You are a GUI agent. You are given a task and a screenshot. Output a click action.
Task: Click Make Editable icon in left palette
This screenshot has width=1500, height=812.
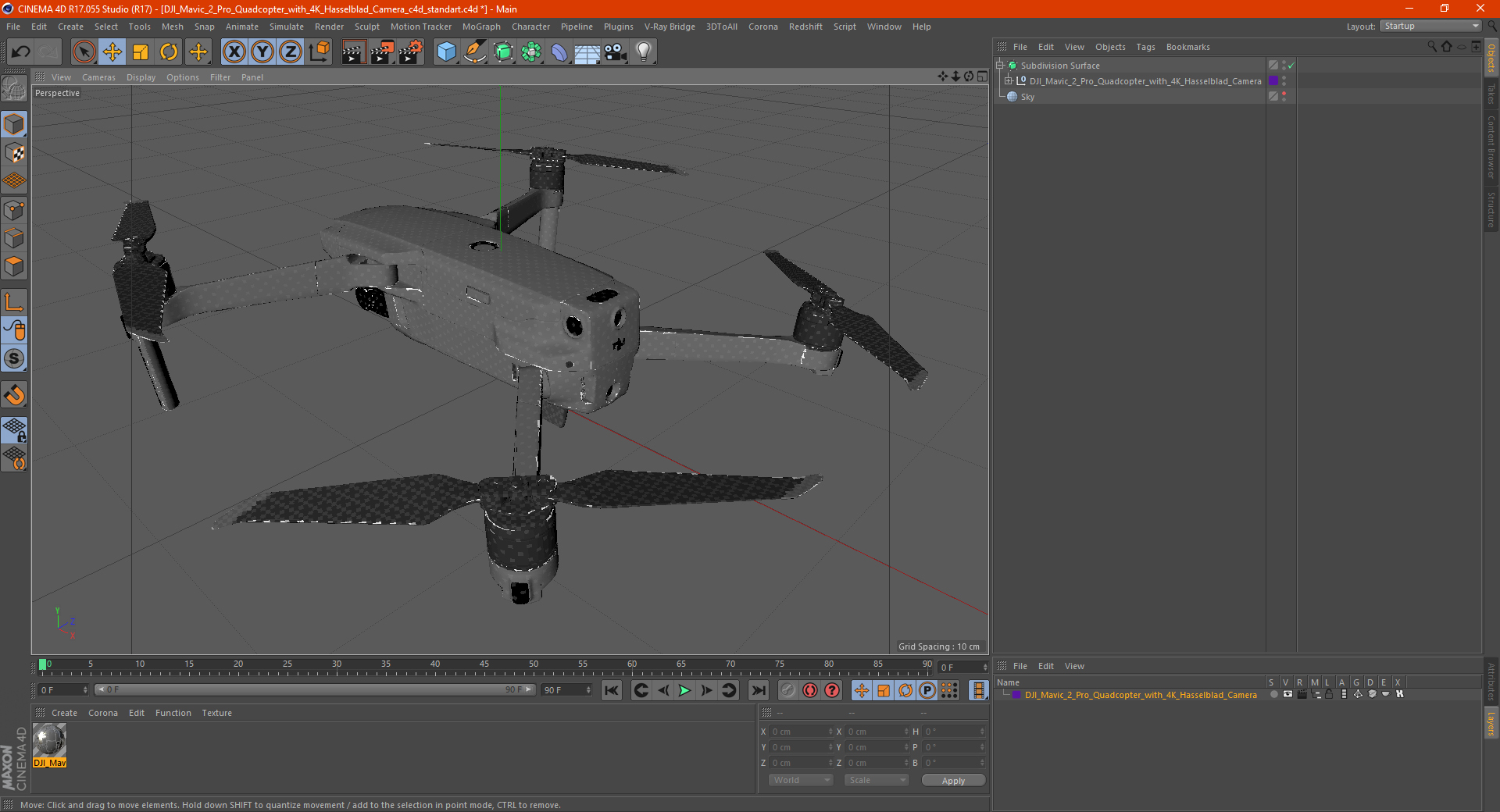pyautogui.click(x=14, y=89)
